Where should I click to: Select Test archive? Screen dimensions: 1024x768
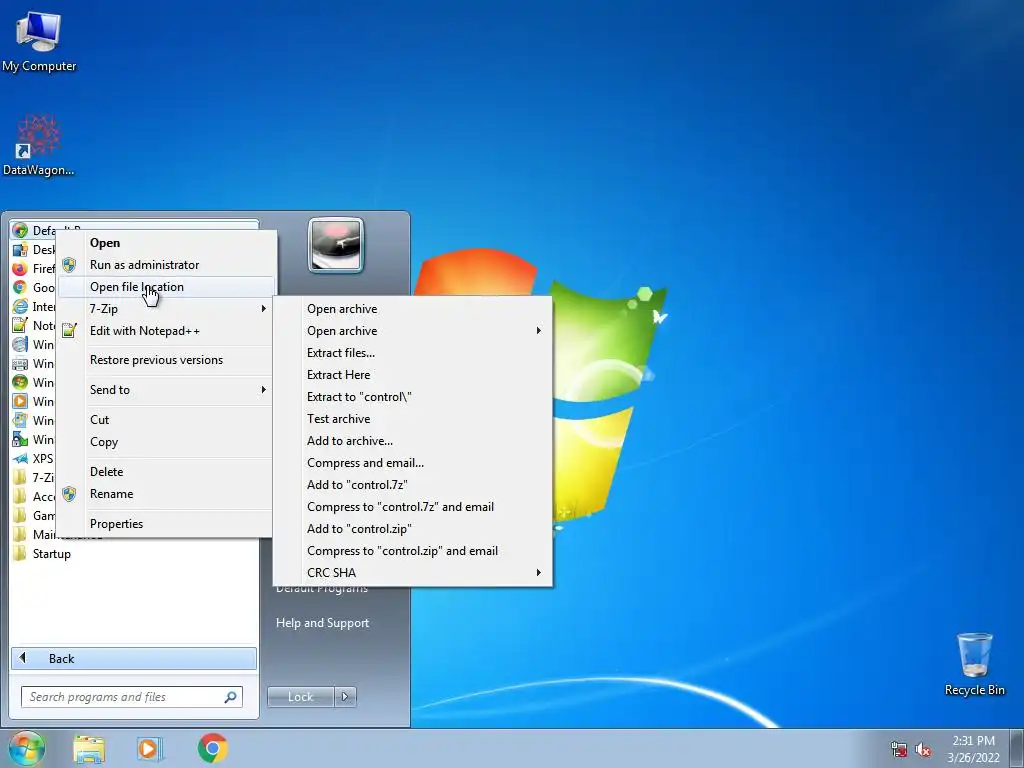[413, 419]
